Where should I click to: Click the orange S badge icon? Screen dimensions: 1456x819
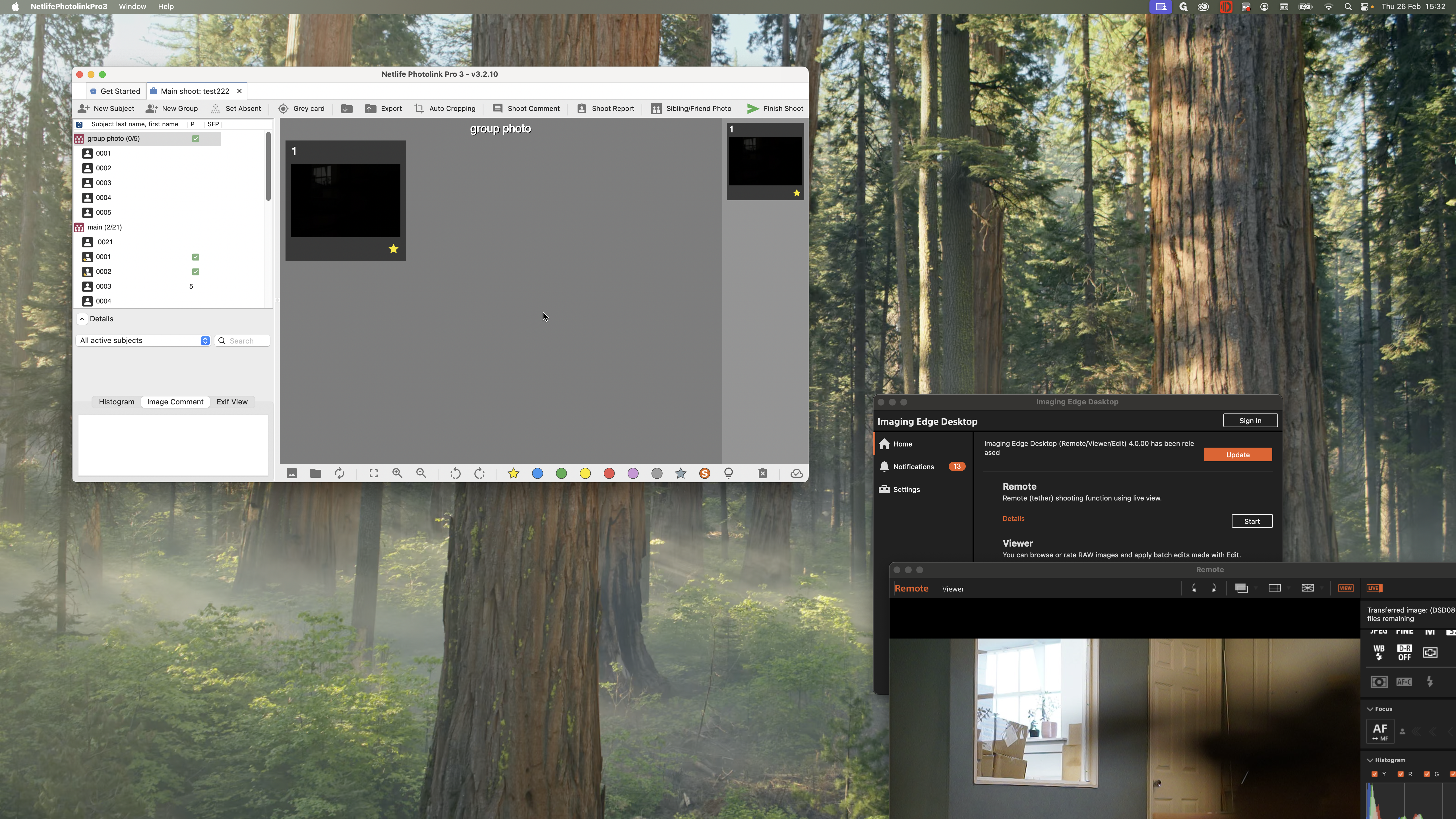click(704, 474)
